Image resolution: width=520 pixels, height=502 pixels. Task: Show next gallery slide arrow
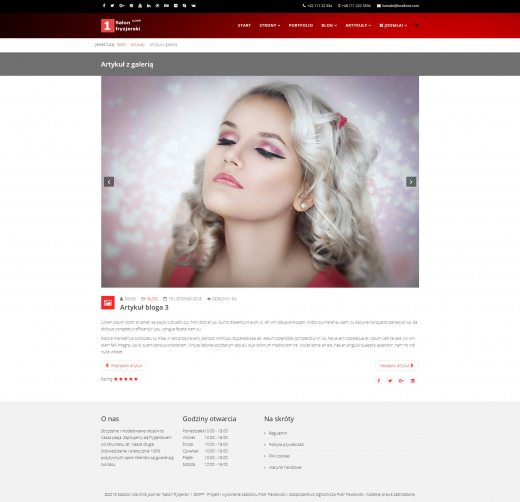click(x=411, y=182)
